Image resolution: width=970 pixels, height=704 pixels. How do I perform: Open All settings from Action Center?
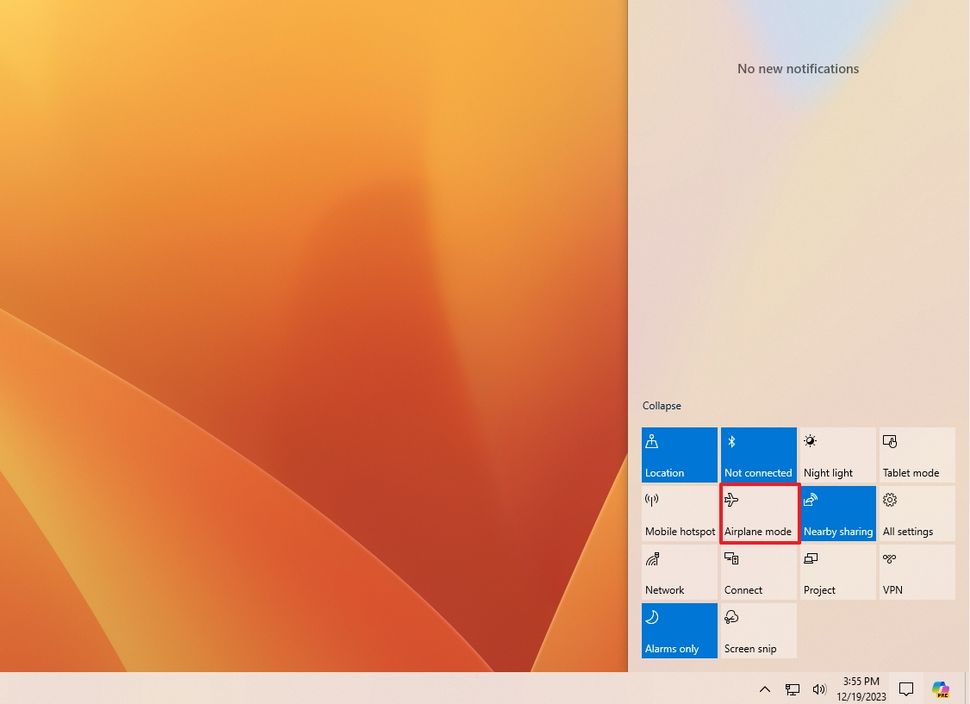point(916,513)
